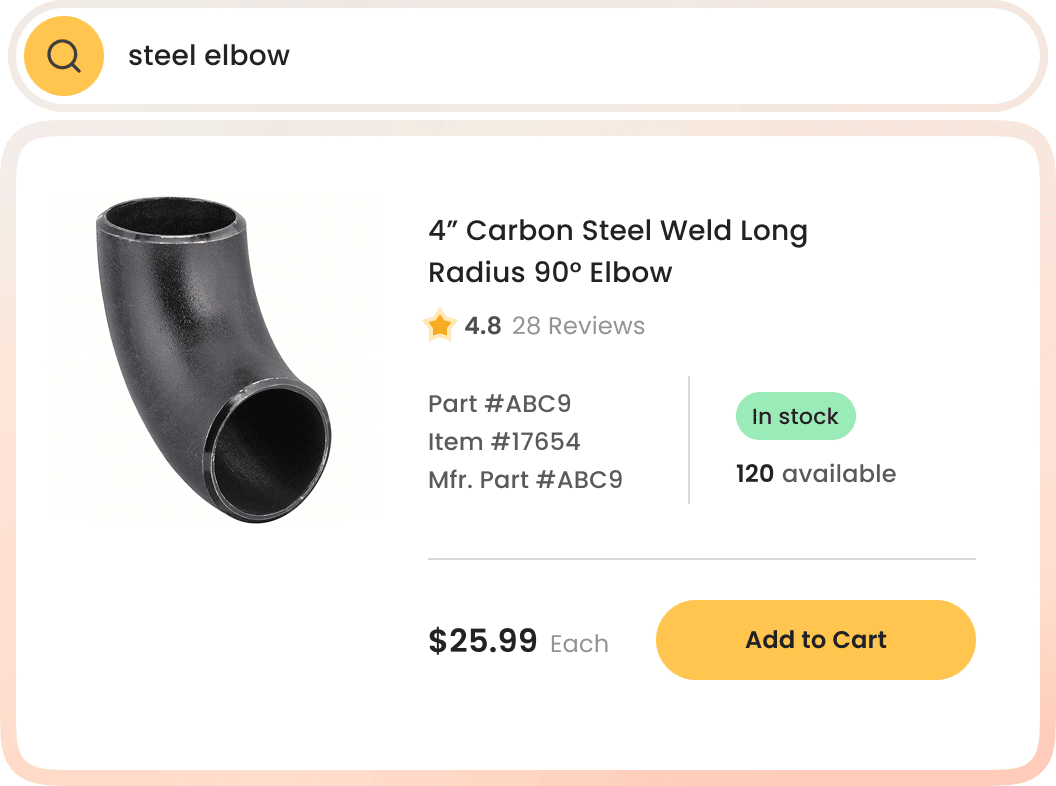1056x786 pixels.
Task: Click the Item #17654 number
Action: [x=504, y=441]
